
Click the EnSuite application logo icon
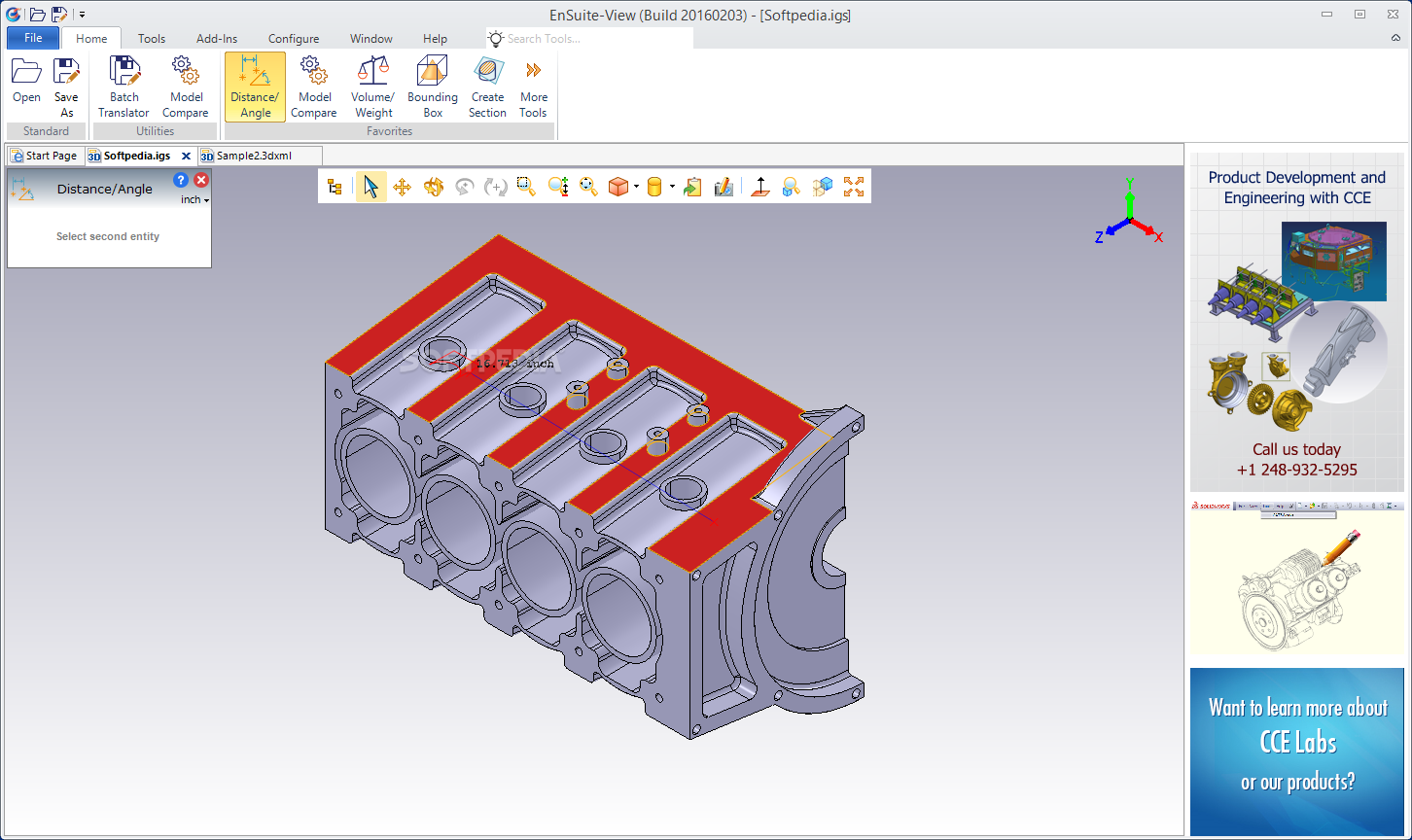coord(14,15)
